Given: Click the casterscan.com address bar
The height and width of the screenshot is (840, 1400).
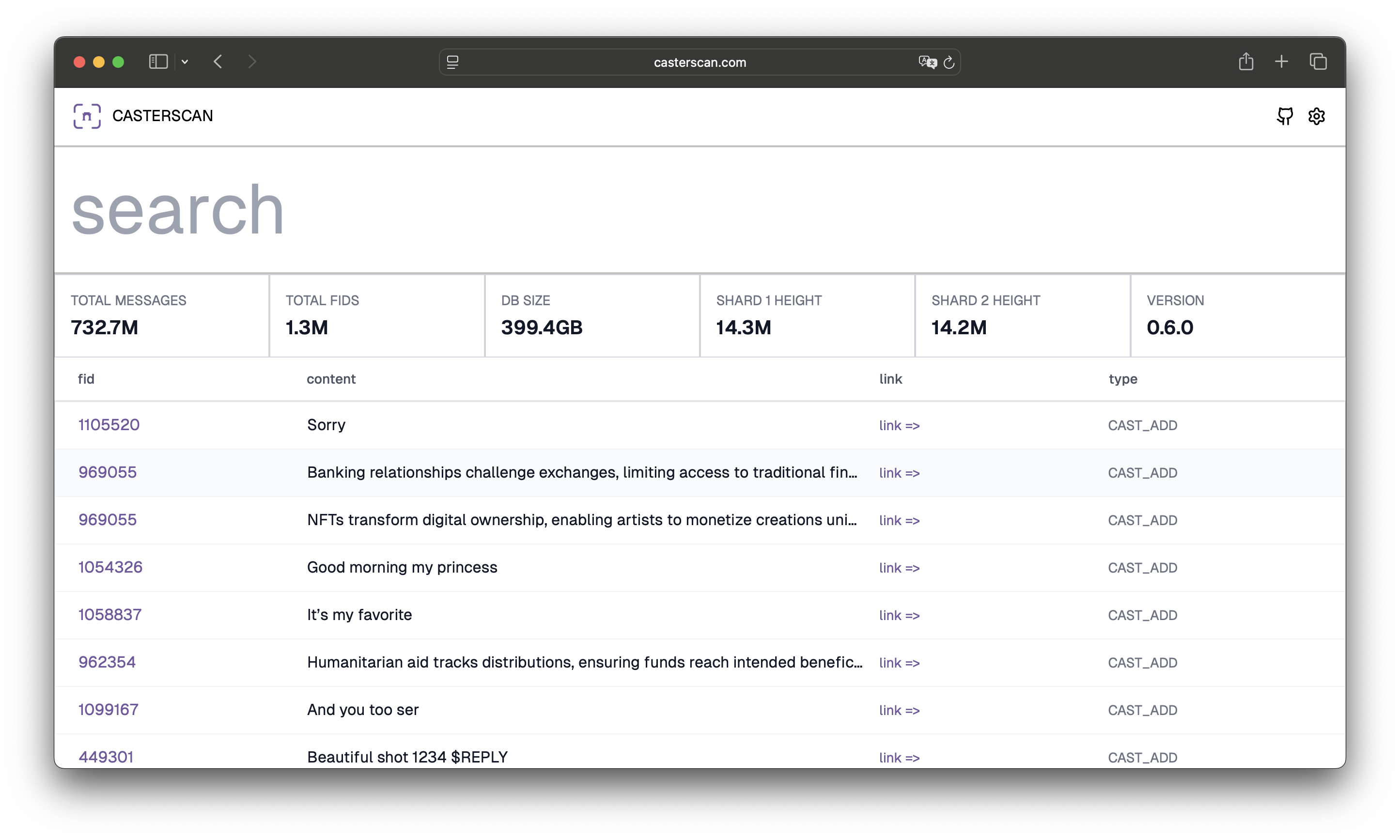Looking at the screenshot, I should click(x=700, y=62).
